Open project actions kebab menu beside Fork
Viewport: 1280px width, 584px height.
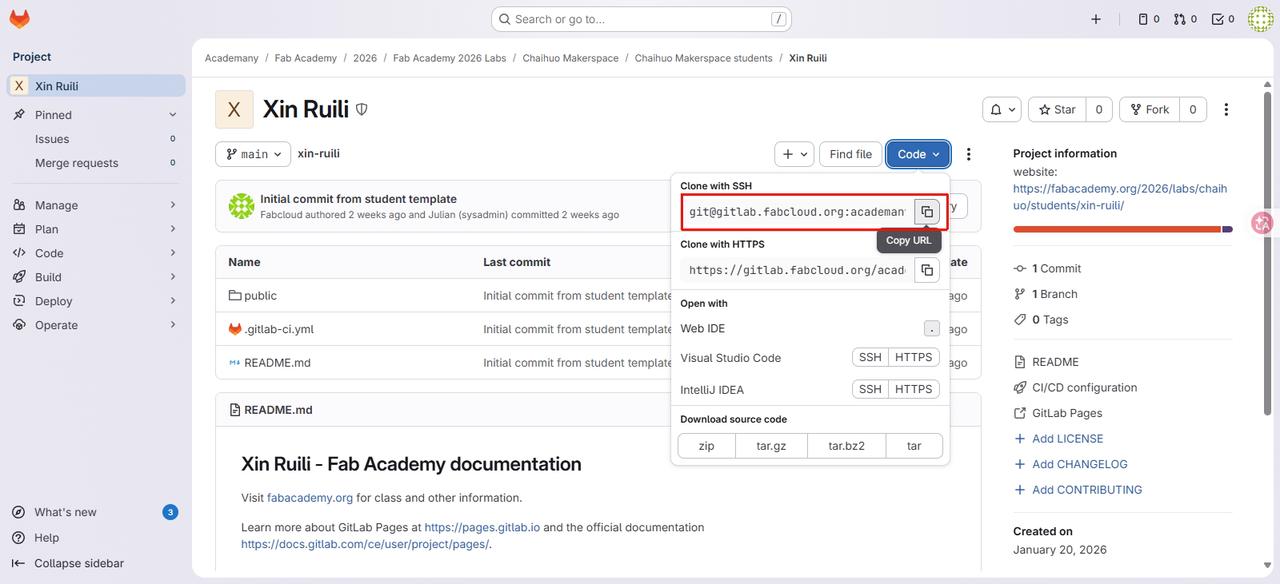1226,110
